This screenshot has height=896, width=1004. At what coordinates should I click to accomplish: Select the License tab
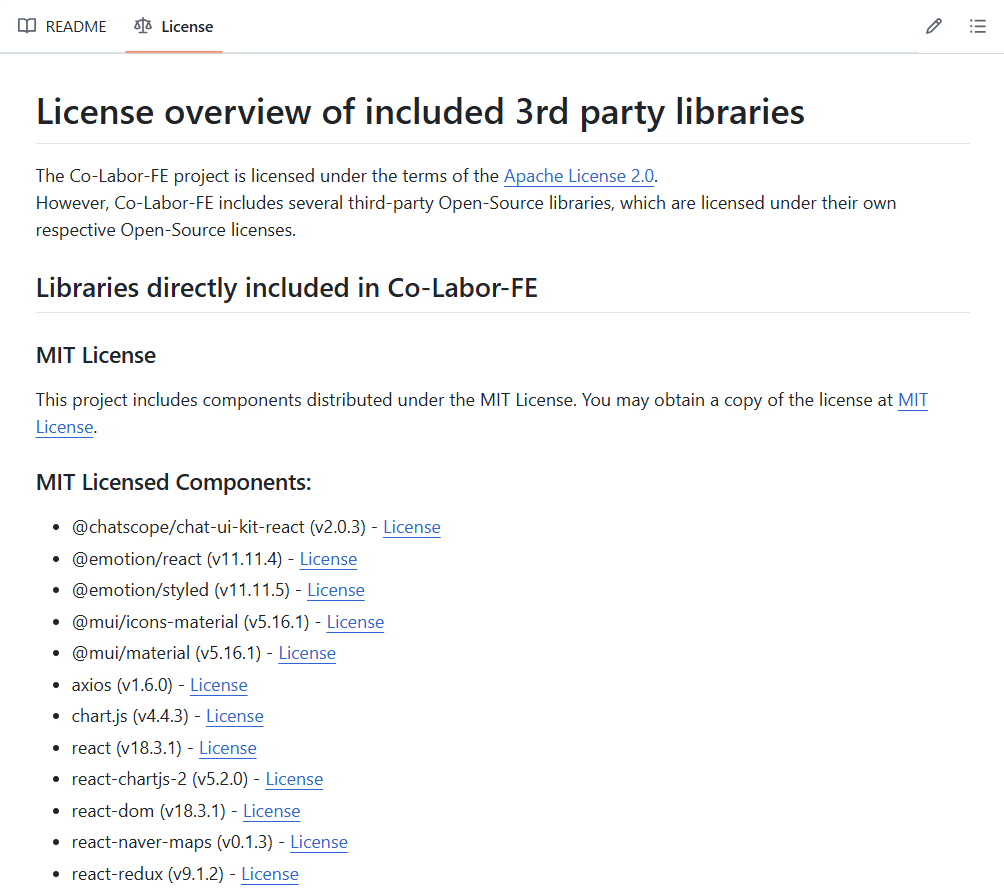[x=174, y=26]
